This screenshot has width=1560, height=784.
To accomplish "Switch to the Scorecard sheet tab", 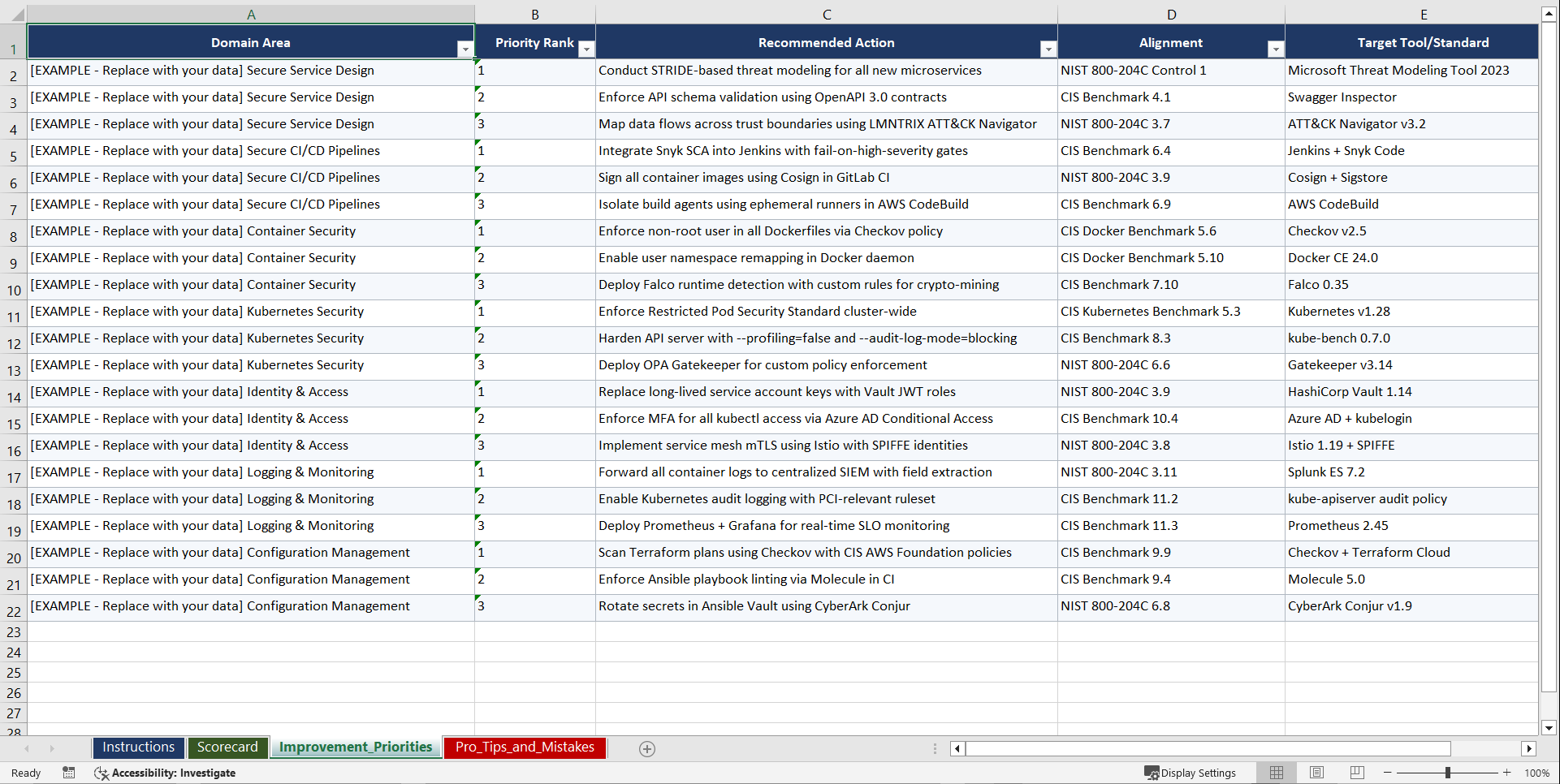I will pyautogui.click(x=228, y=747).
